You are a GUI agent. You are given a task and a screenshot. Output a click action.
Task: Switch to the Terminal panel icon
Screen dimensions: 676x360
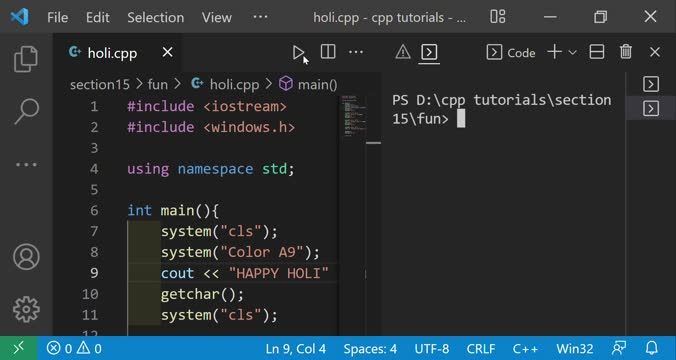[429, 53]
